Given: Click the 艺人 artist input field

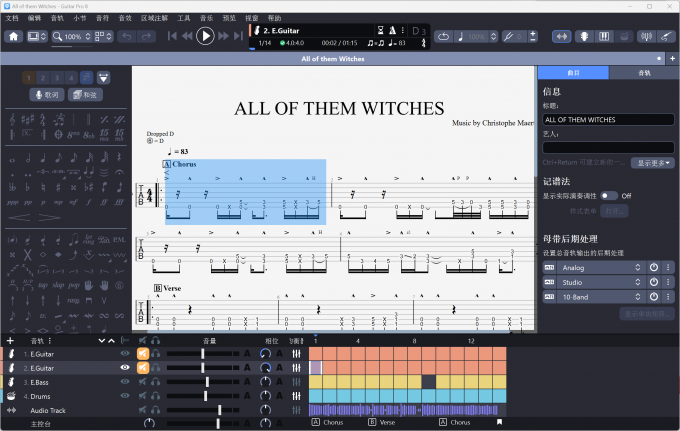Looking at the screenshot, I should (x=608, y=147).
